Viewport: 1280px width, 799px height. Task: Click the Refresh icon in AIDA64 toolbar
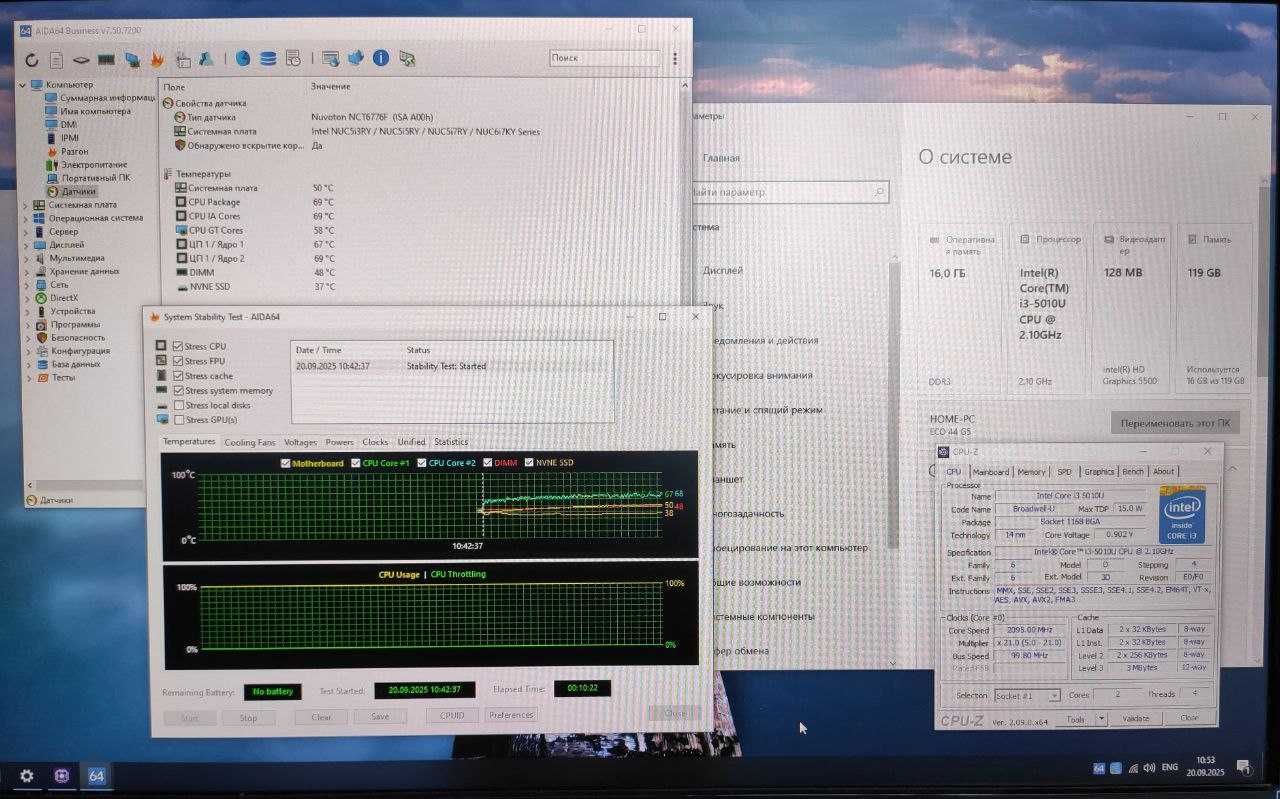pos(32,60)
